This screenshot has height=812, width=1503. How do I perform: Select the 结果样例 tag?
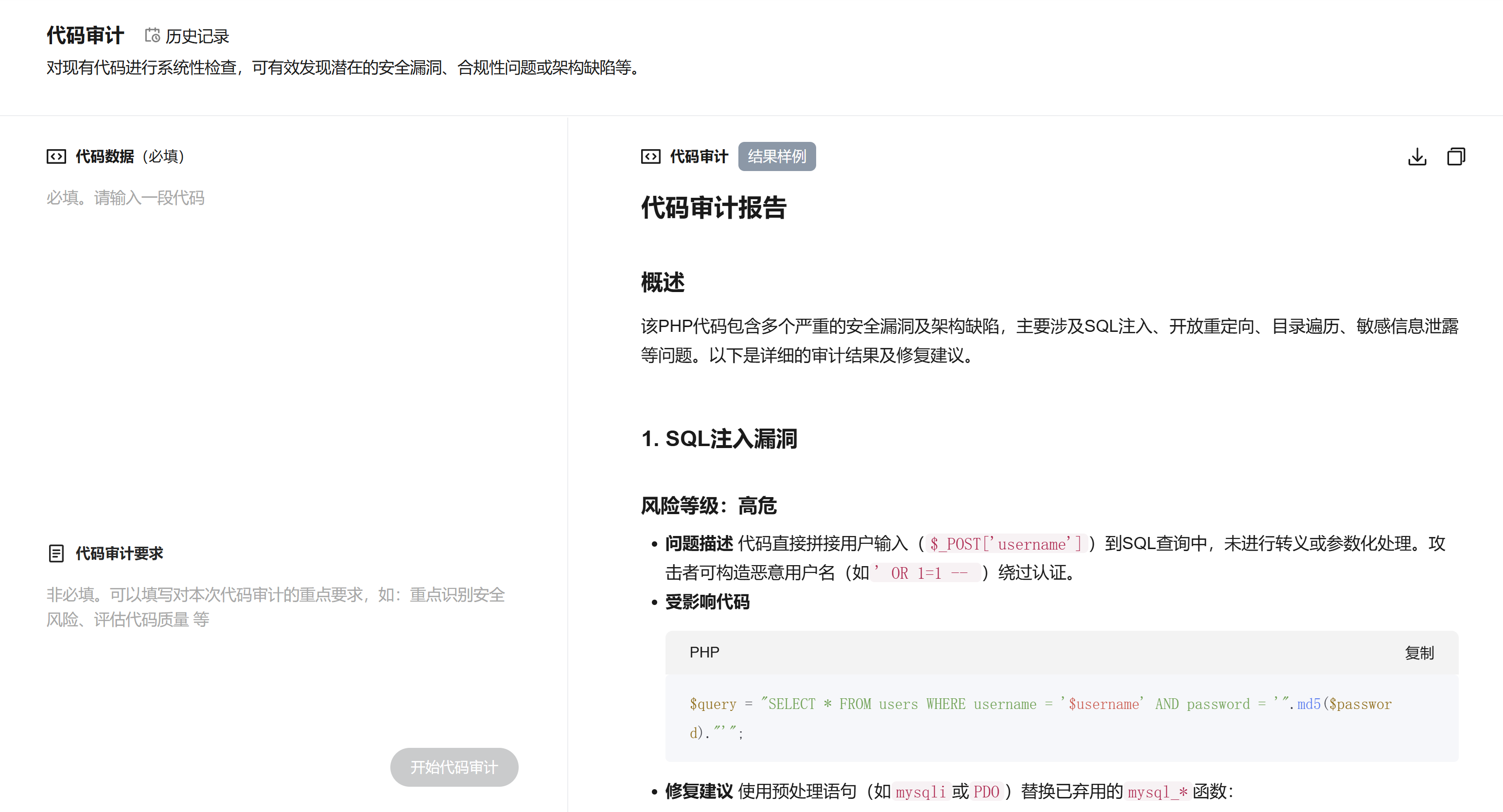[777, 156]
